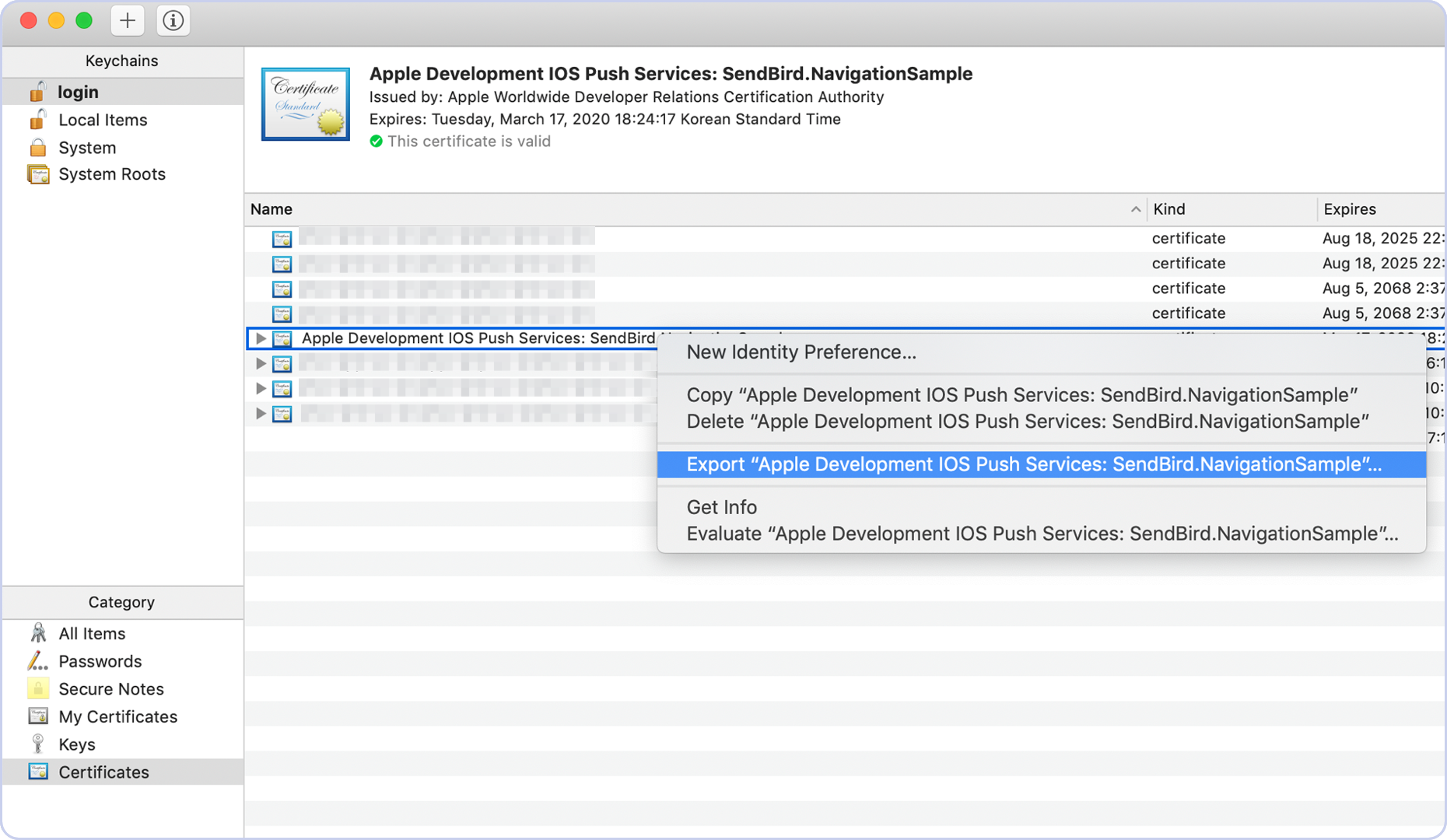The height and width of the screenshot is (840, 1447).
Task: Show the Passwords category
Action: (100, 661)
